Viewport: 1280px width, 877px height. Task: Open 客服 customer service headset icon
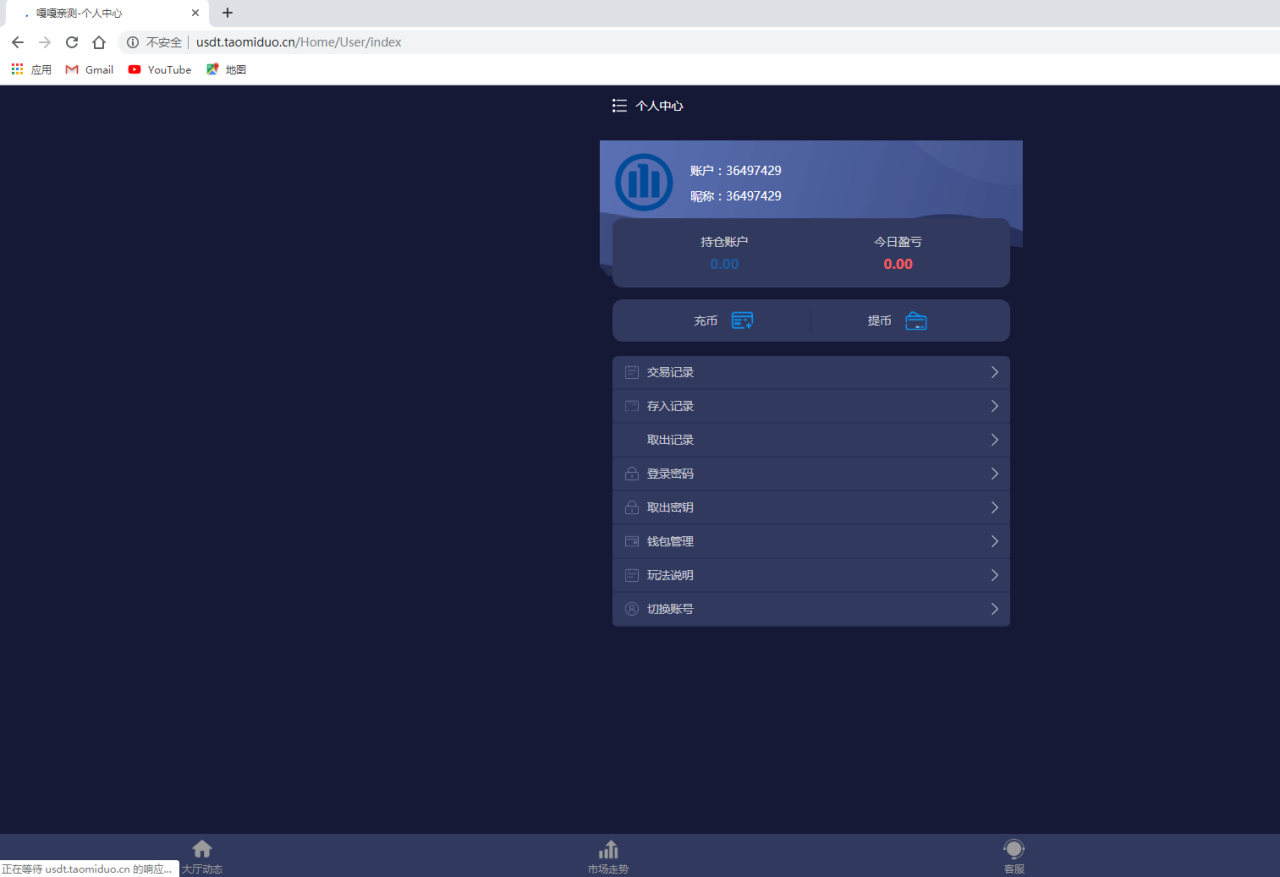(1014, 850)
